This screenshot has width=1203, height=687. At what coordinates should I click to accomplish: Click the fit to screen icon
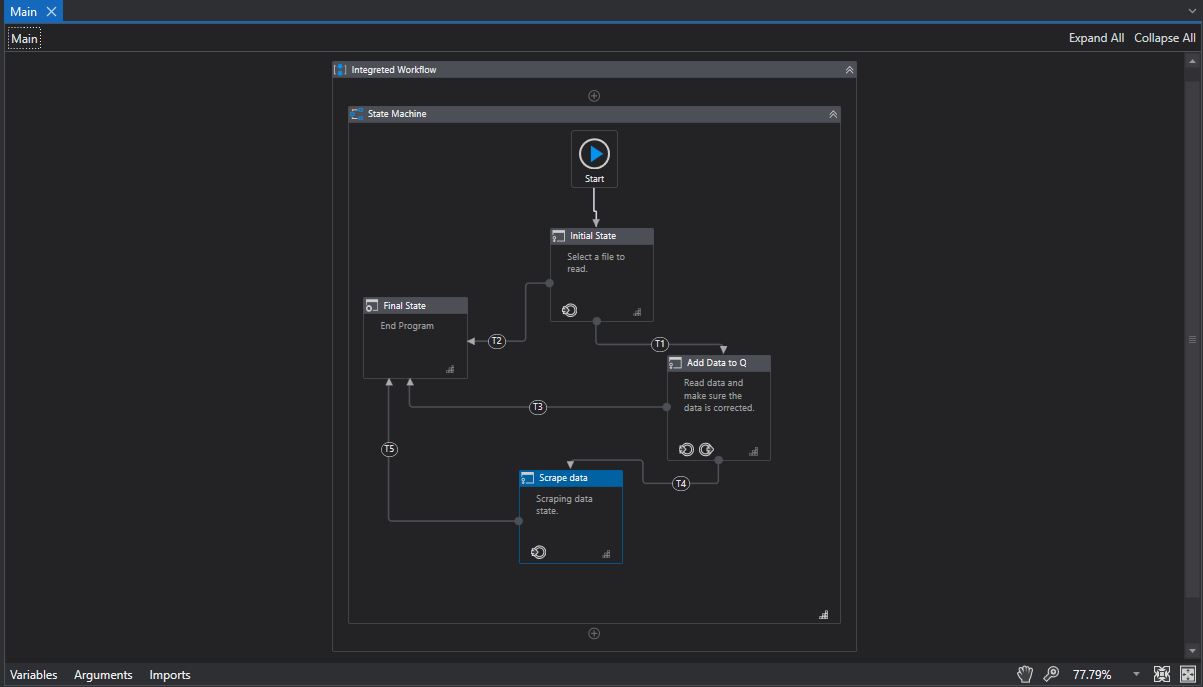pyautogui.click(x=1162, y=674)
